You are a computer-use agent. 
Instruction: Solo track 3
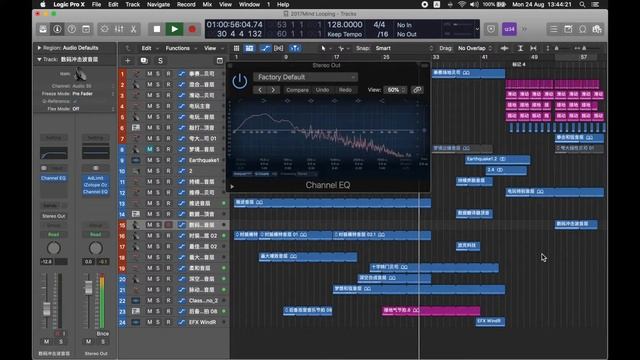[158, 95]
